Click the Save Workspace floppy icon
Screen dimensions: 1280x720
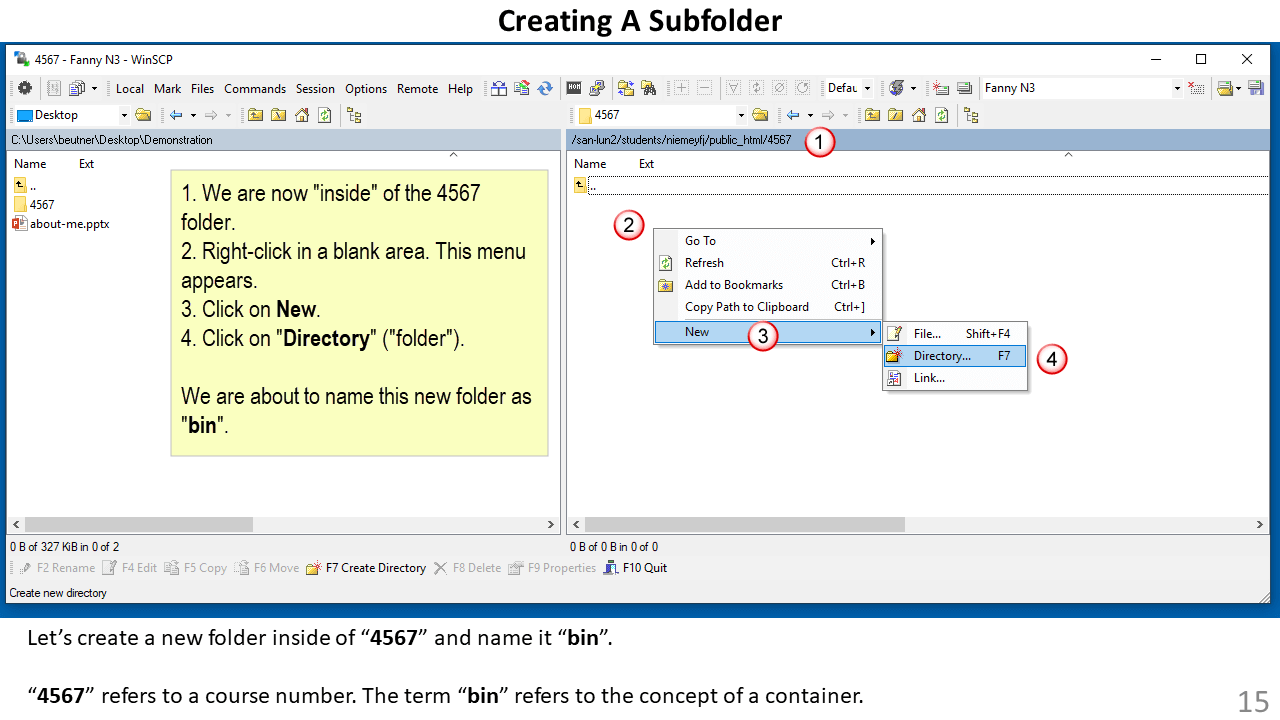[1255, 88]
